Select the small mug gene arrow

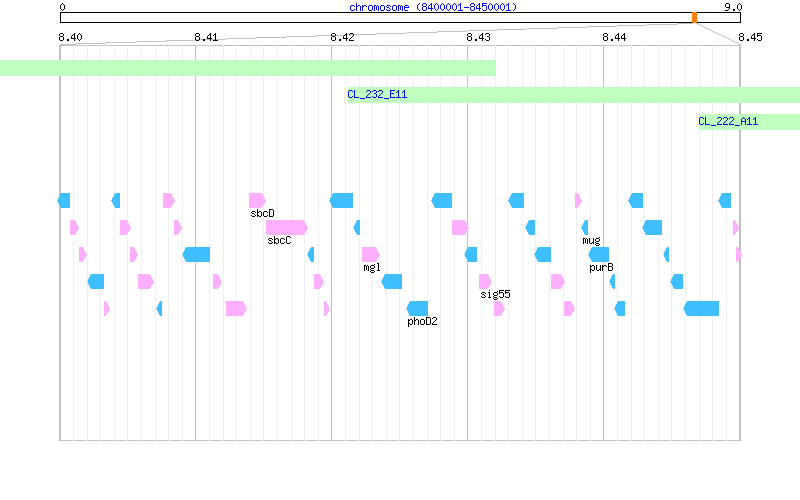point(585,228)
